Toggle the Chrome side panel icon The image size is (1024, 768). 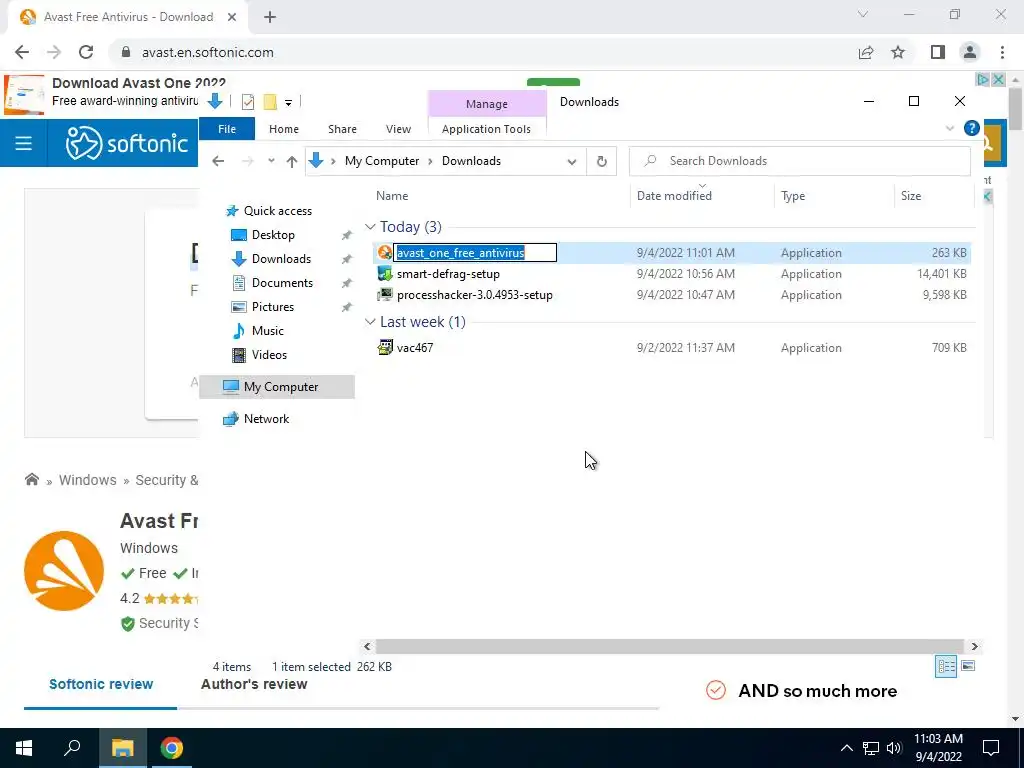pyautogui.click(x=938, y=52)
